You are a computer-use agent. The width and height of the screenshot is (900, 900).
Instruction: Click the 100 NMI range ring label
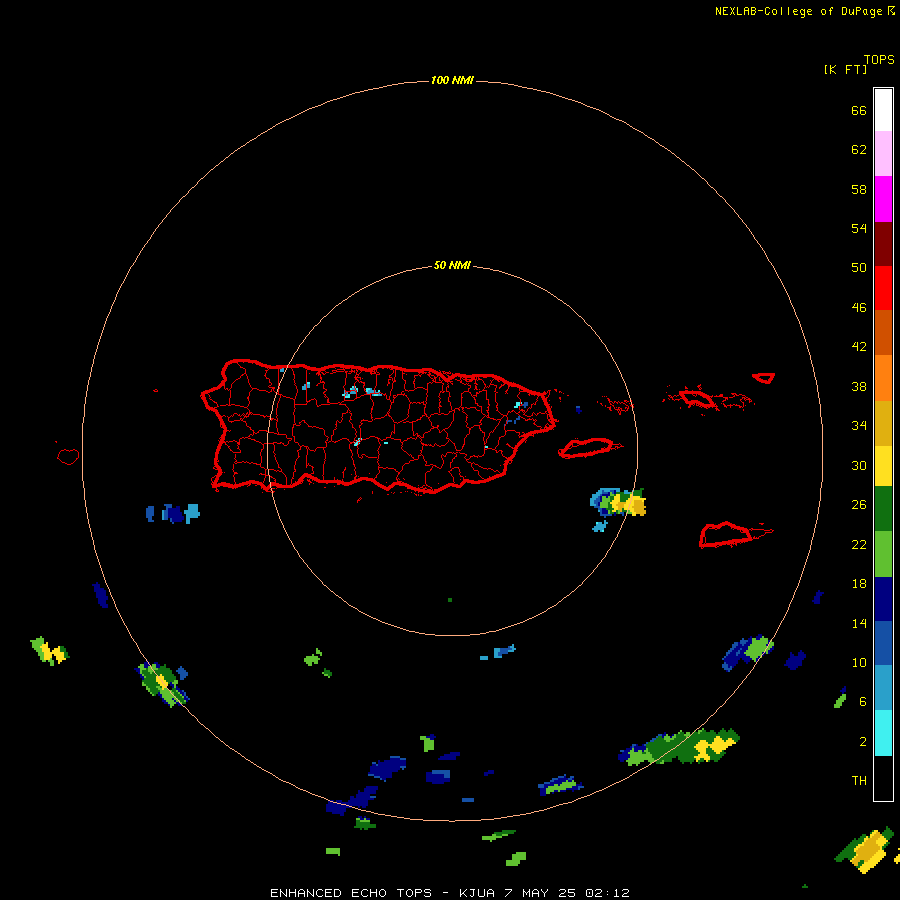pos(452,80)
